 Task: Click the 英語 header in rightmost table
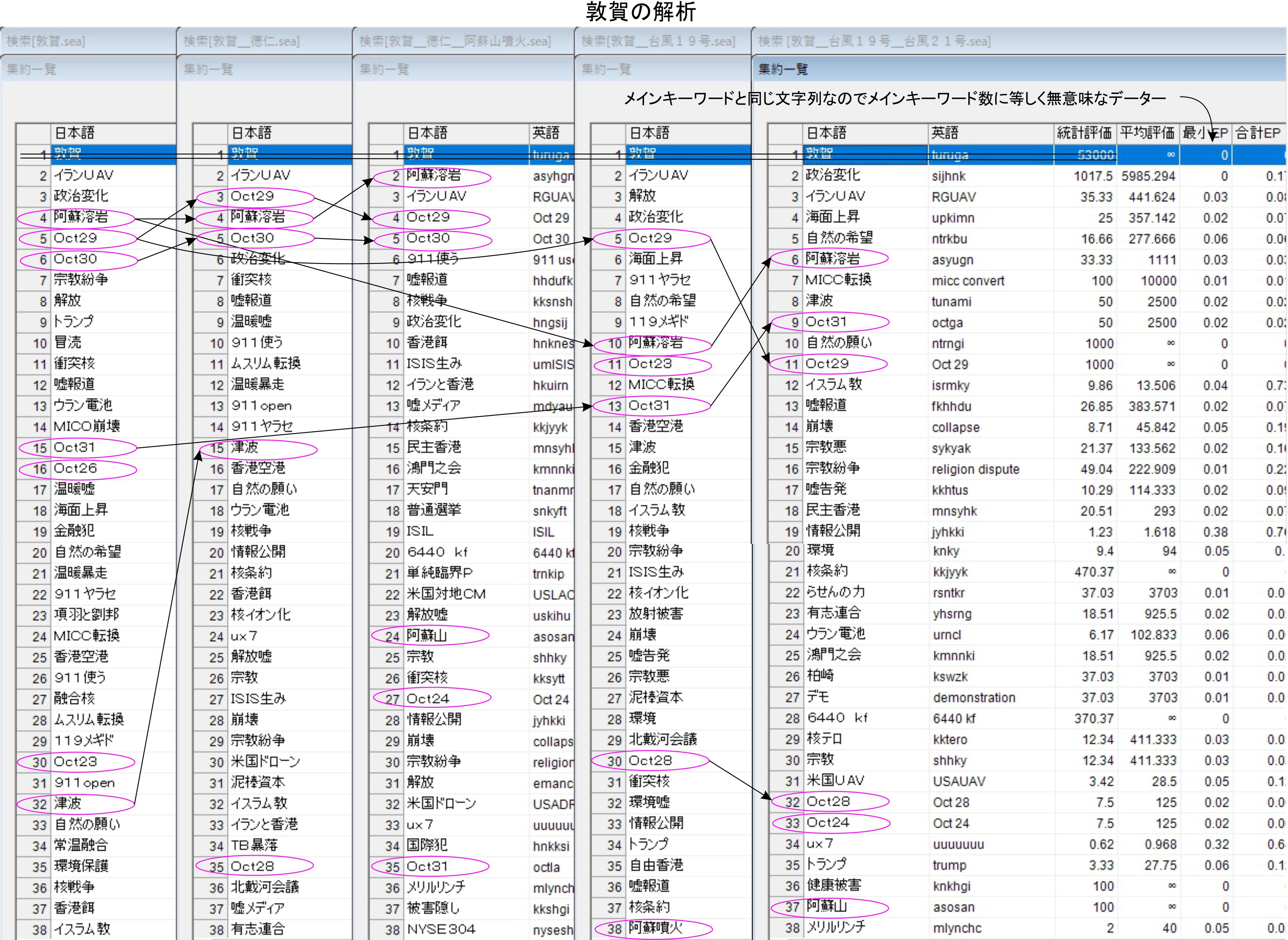944,133
